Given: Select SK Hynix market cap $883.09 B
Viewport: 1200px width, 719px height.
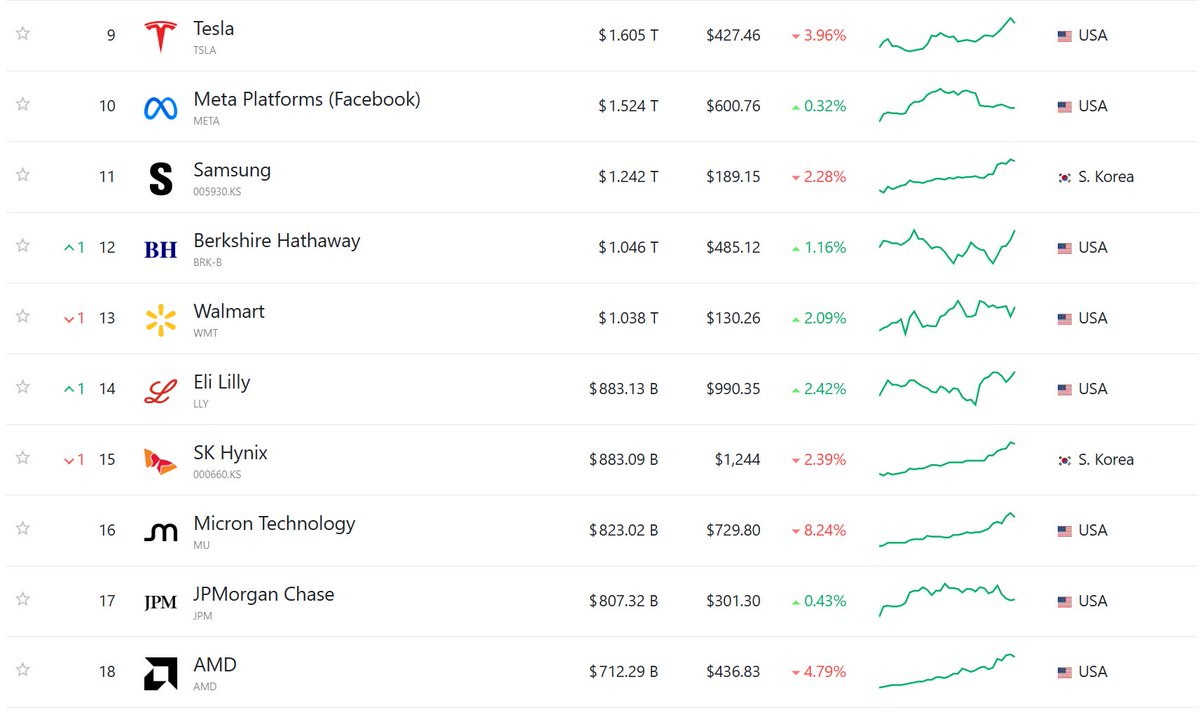Looking at the screenshot, I should coord(623,460).
